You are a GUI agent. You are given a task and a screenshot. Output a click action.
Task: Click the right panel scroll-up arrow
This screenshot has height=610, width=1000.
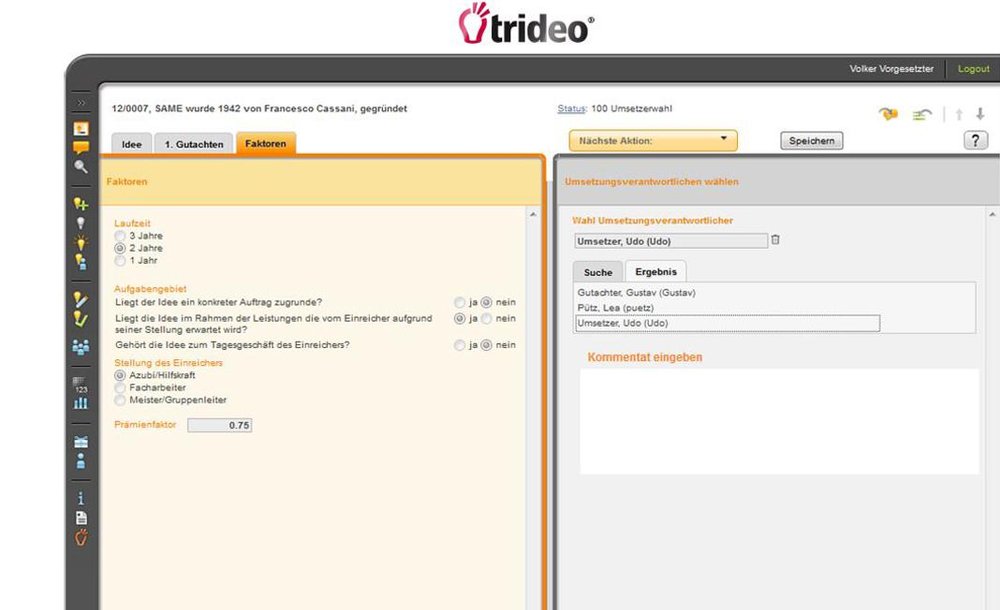(992, 215)
